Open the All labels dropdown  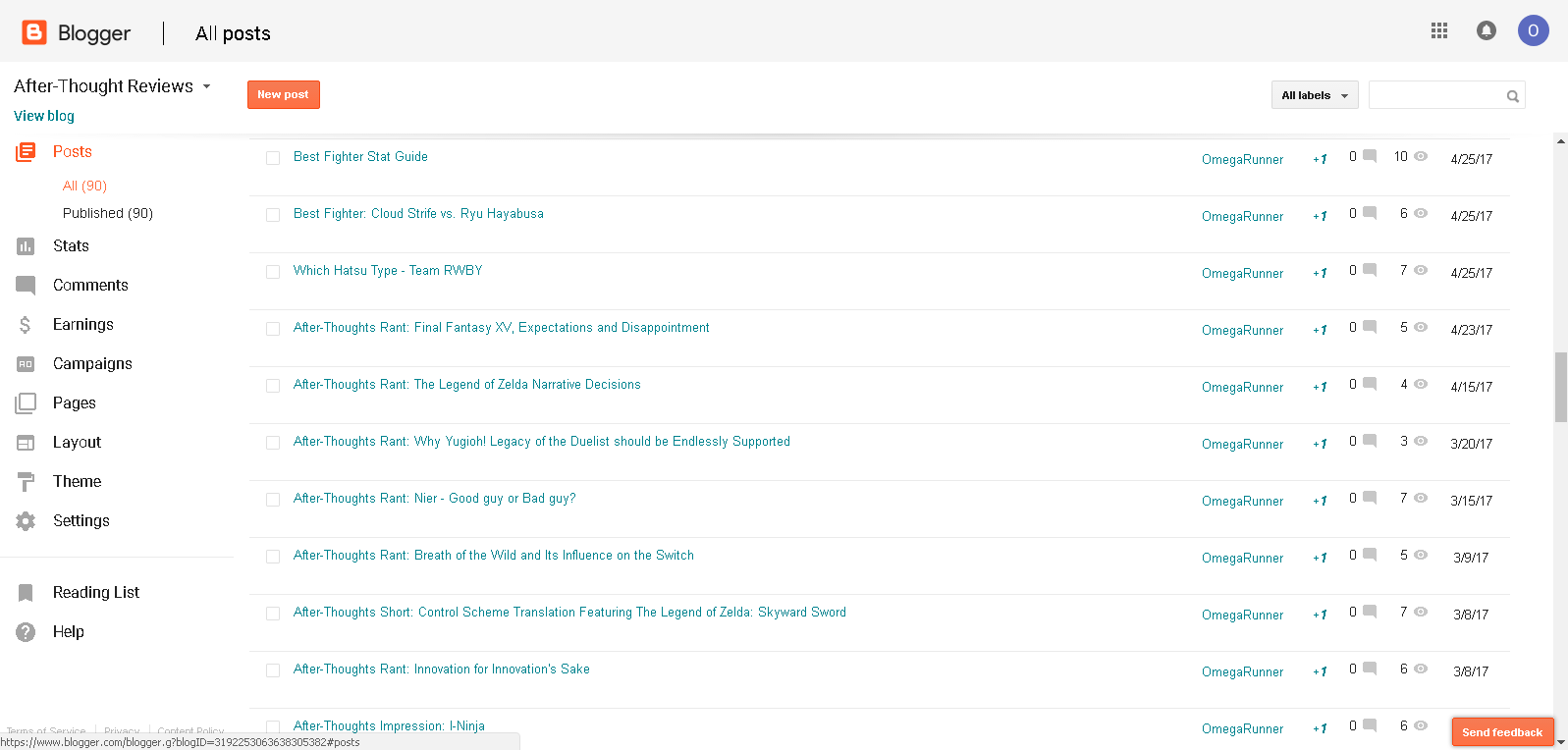[x=1315, y=95]
